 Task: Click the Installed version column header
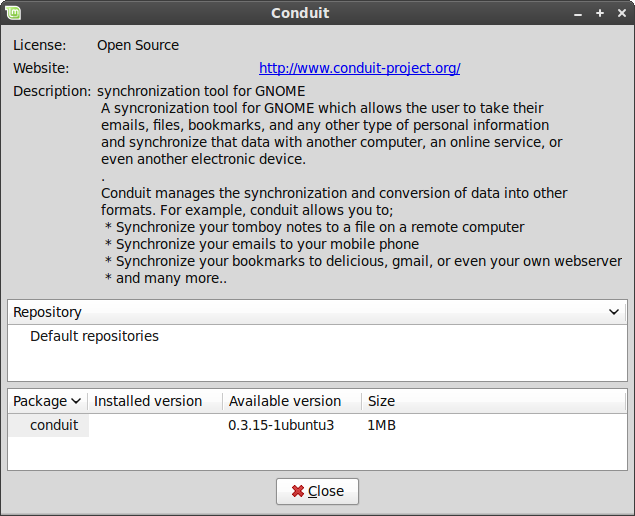point(155,401)
